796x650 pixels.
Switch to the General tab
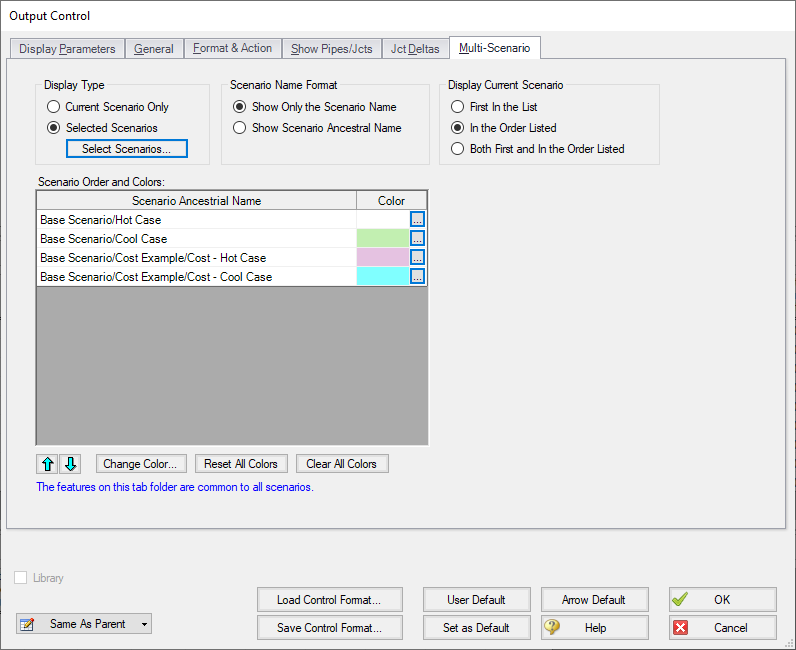(x=154, y=49)
